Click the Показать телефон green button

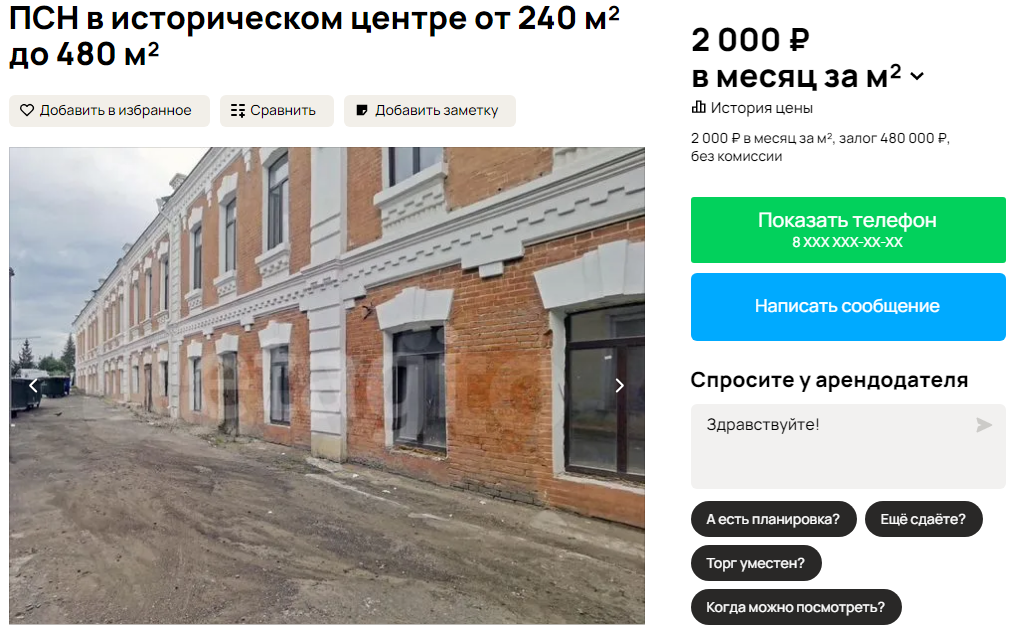pyautogui.click(x=847, y=230)
